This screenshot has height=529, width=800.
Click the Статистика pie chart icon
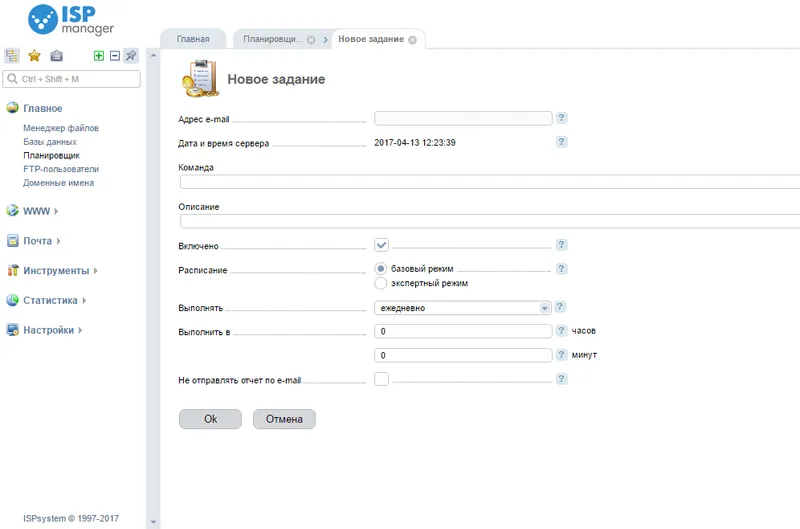(x=12, y=300)
